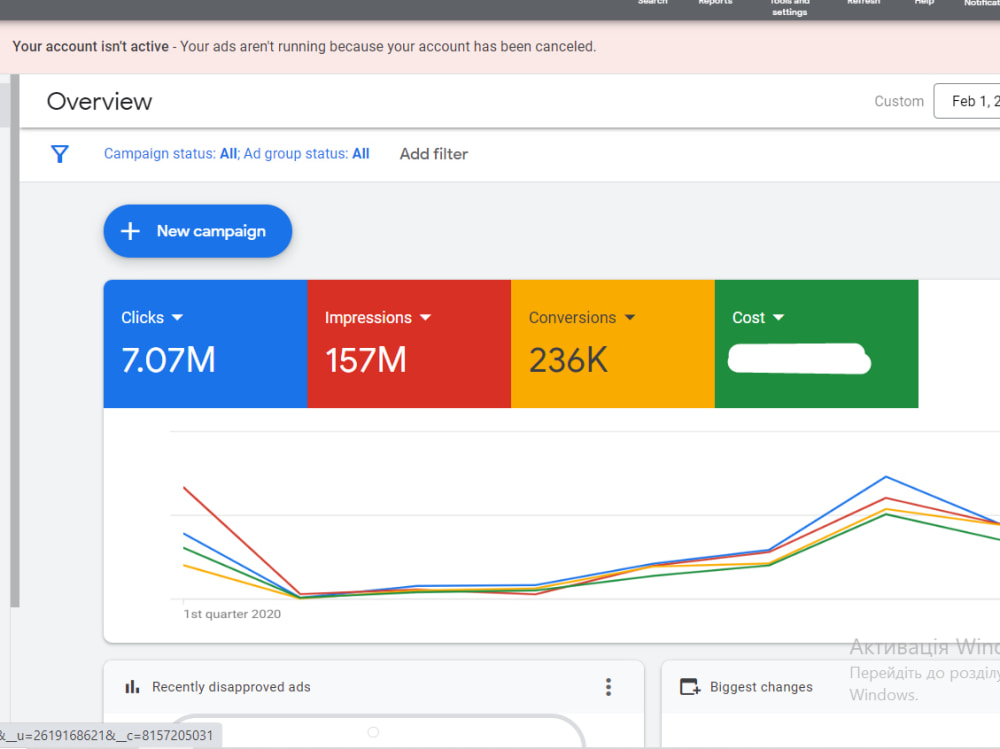Open the Recently disappeared ads three-dot menu
1000x749 pixels.
coord(608,687)
